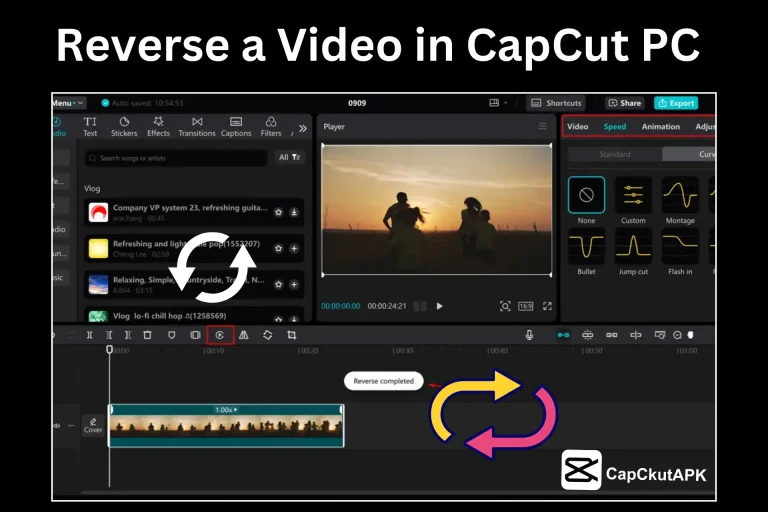Play the video in the Player
The width and height of the screenshot is (768, 512).
[x=439, y=306]
